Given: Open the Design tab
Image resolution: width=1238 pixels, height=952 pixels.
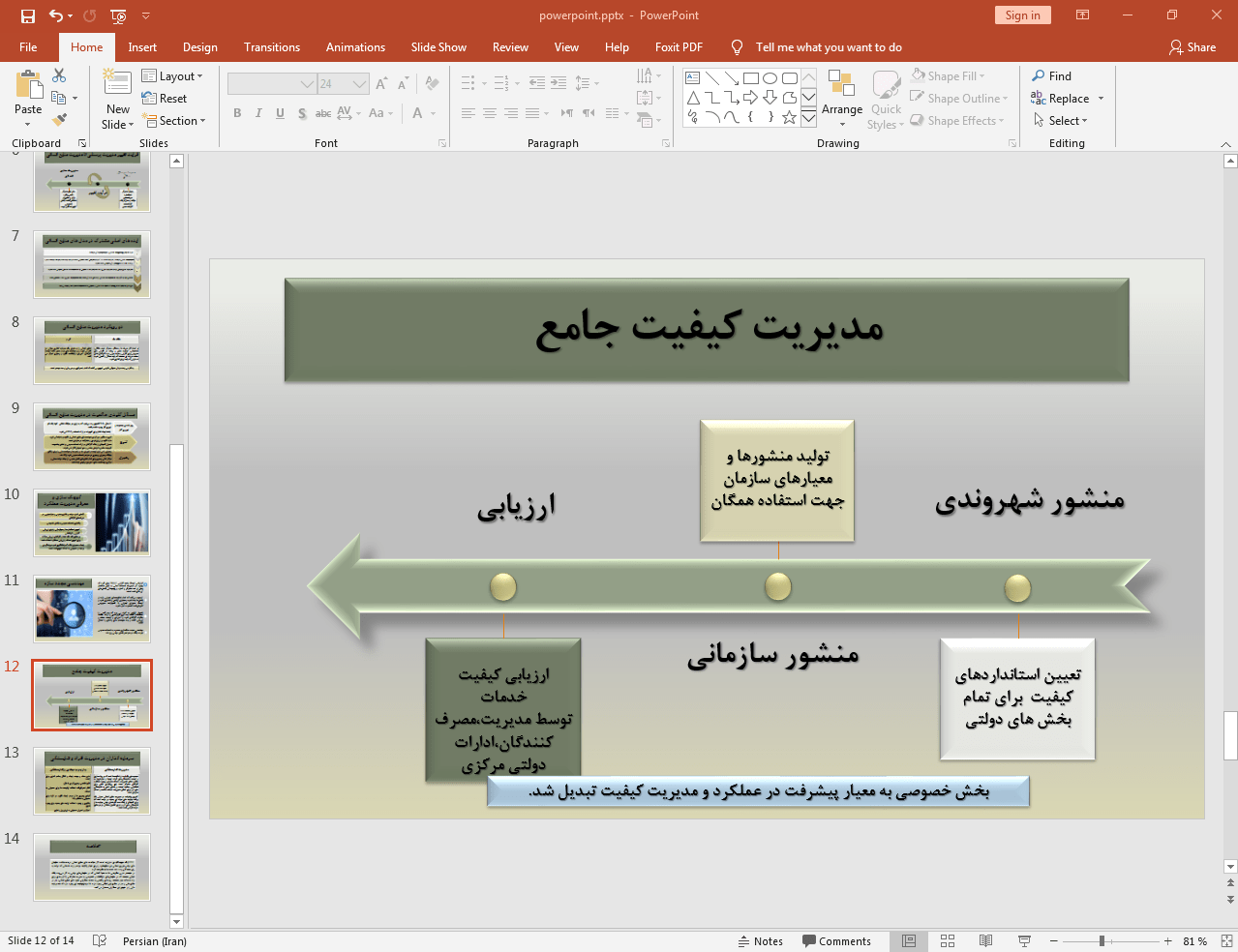Looking at the screenshot, I should [x=200, y=47].
